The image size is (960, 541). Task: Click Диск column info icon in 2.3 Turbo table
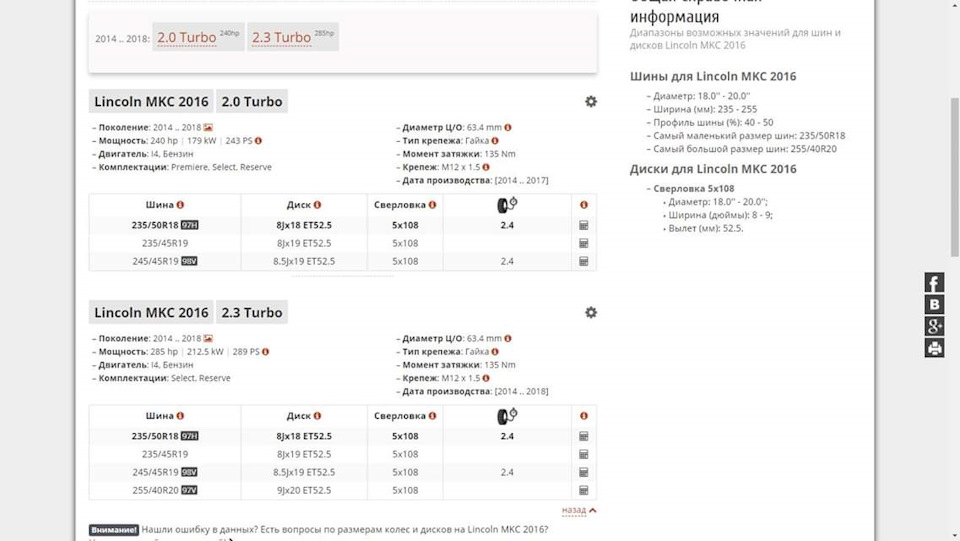pyautogui.click(x=317, y=416)
